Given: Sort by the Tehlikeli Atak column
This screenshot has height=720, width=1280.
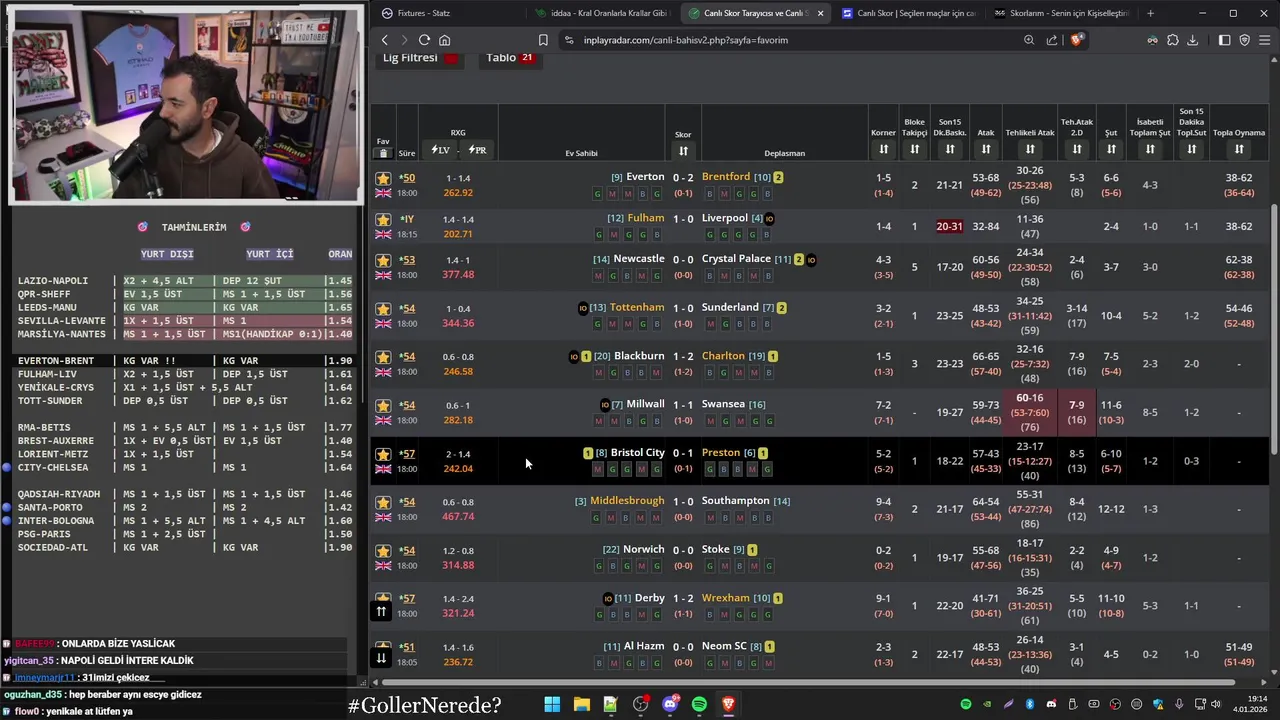Looking at the screenshot, I should pos(1030,149).
